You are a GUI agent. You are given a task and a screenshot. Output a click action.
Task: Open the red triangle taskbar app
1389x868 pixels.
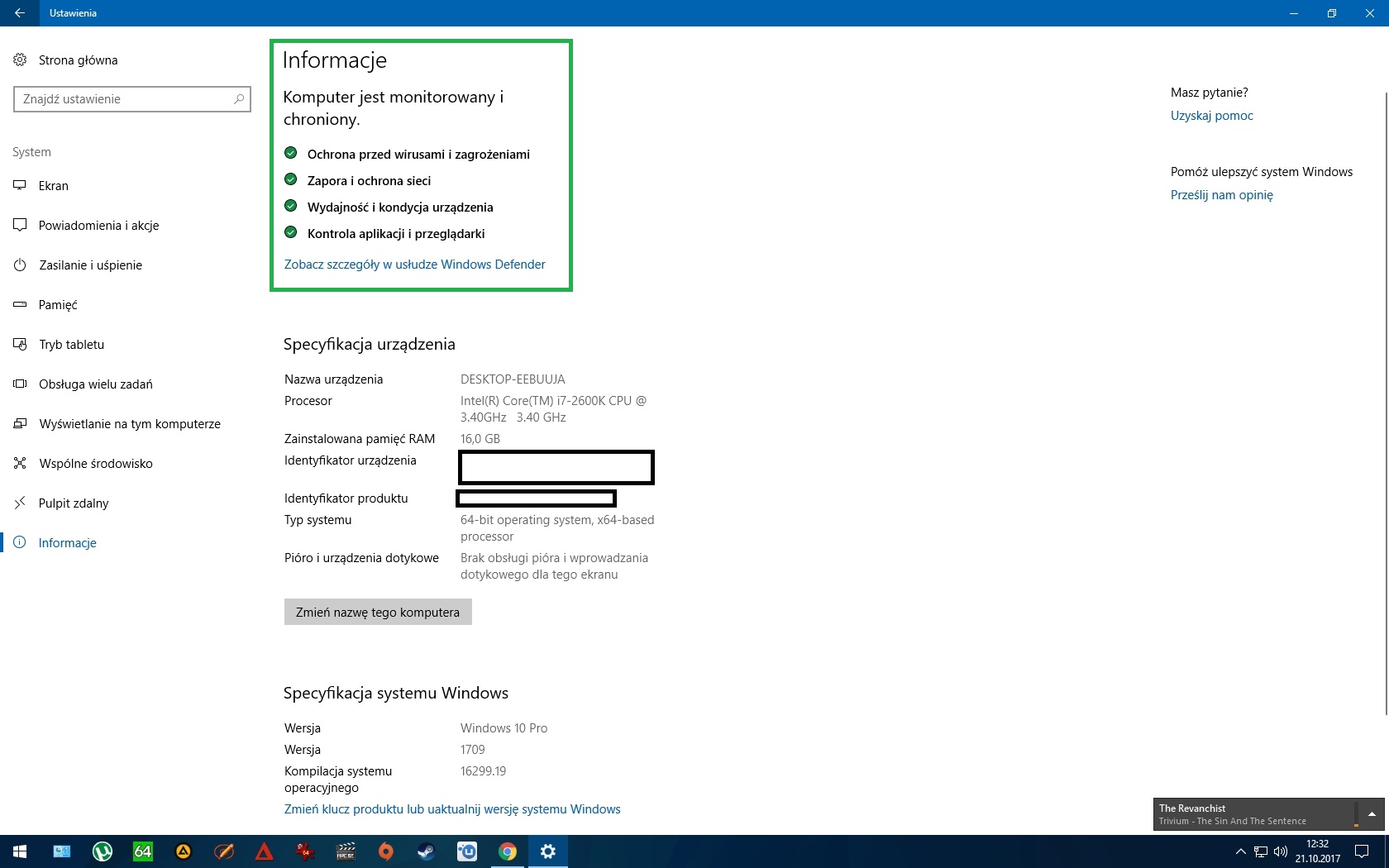(x=265, y=851)
